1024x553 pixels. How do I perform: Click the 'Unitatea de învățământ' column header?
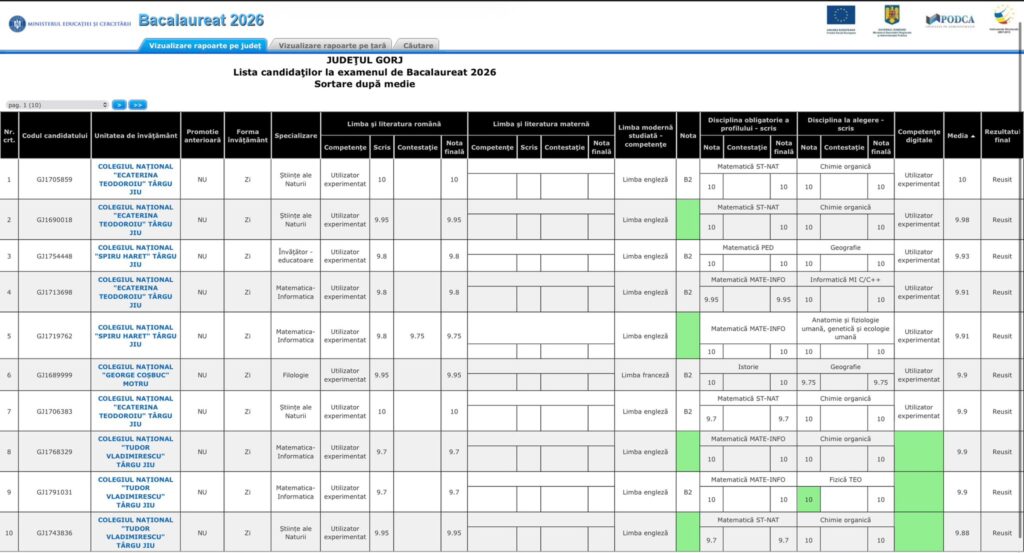coord(136,136)
